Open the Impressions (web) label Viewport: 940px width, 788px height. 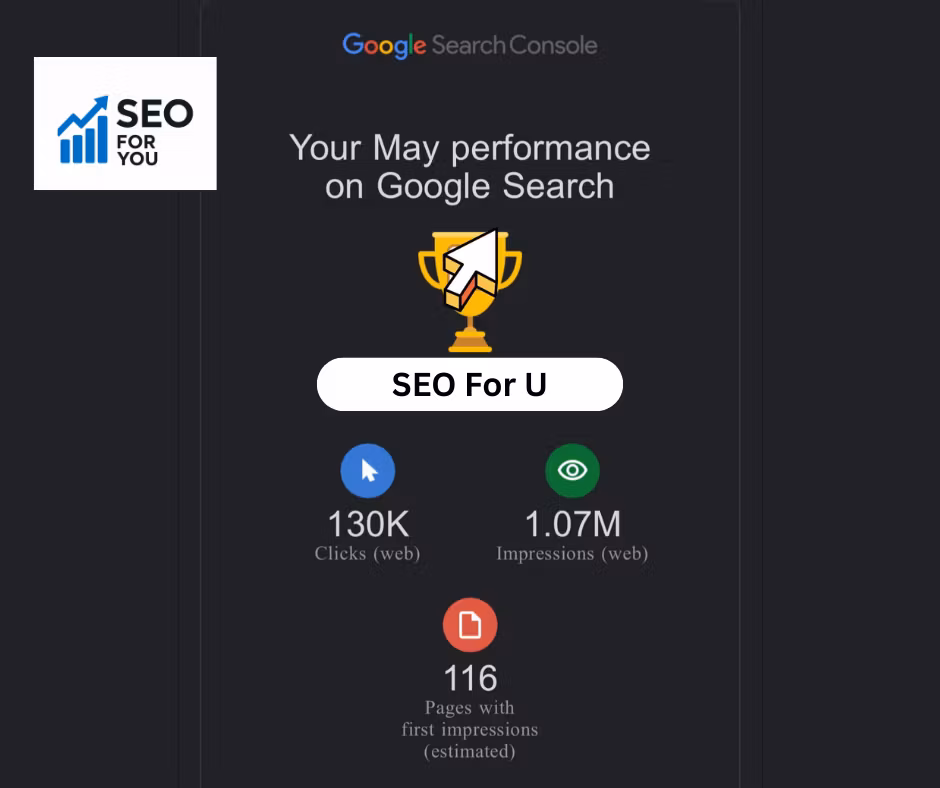(x=572, y=553)
